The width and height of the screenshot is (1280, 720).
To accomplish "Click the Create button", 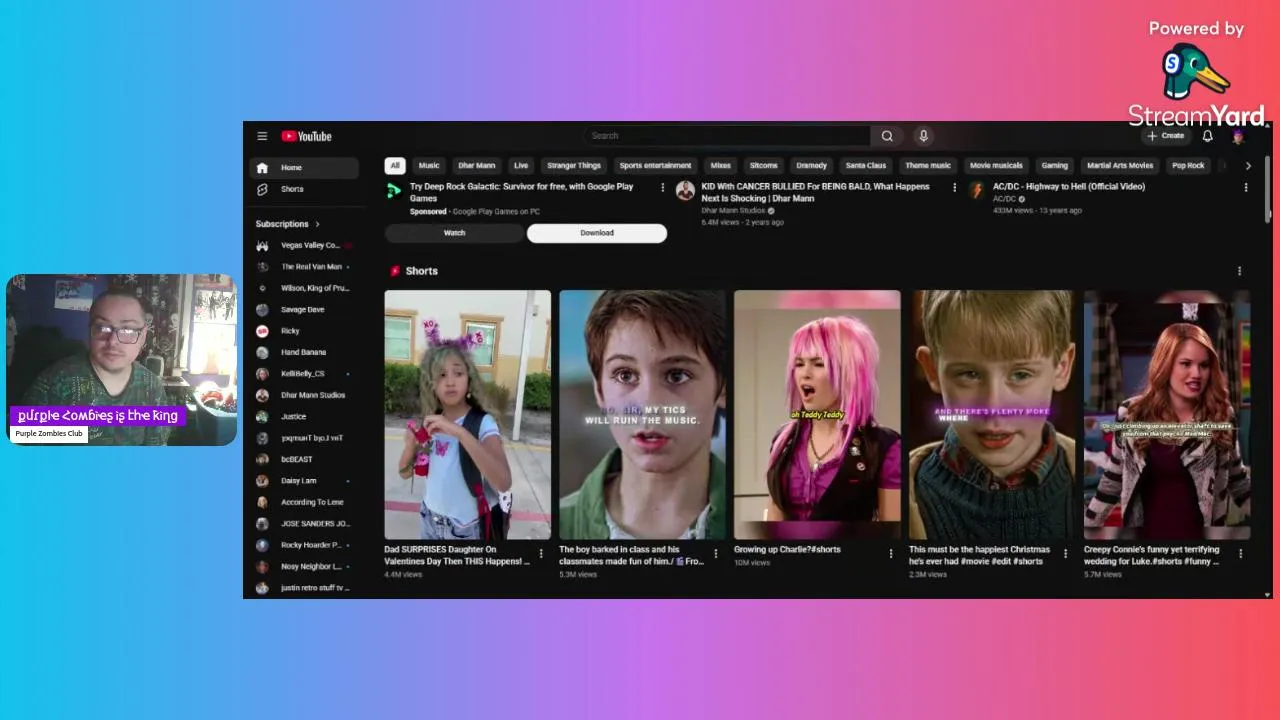I will [x=1166, y=136].
